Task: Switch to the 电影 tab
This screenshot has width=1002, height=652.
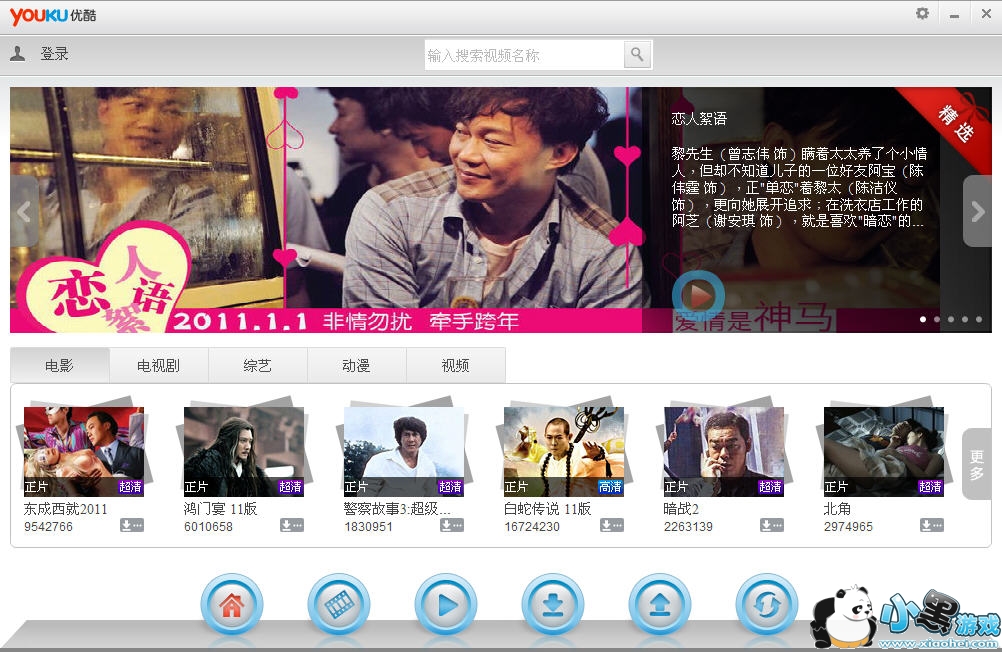Action: [x=59, y=366]
